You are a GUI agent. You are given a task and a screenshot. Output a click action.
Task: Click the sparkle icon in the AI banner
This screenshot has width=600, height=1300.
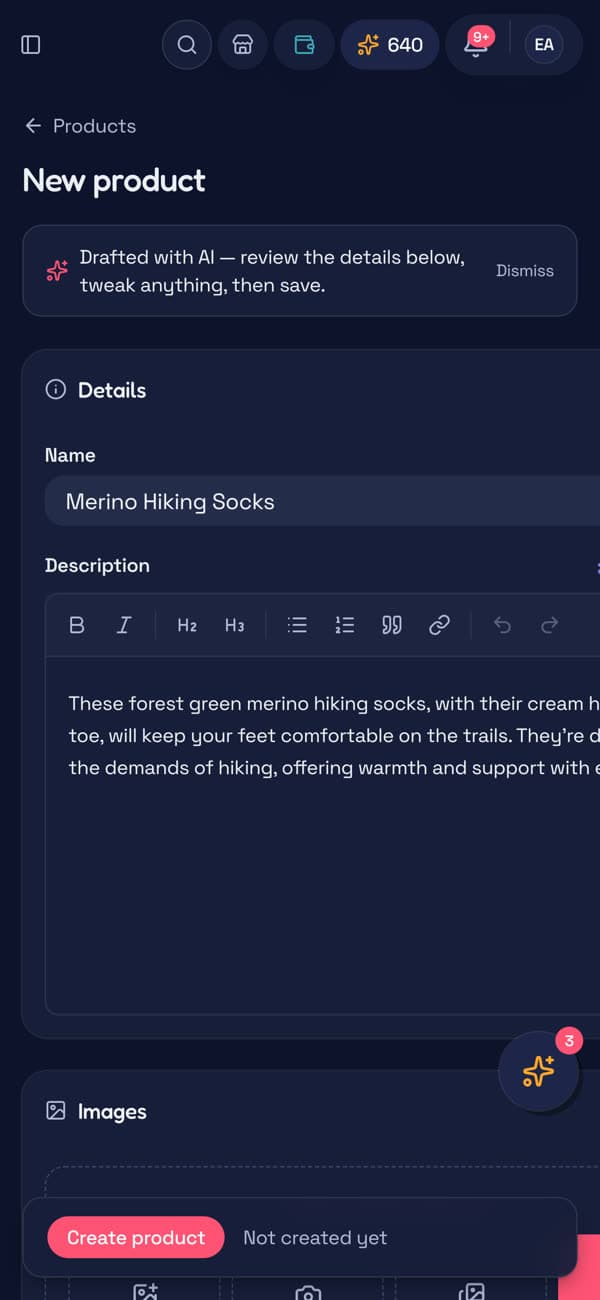57,271
